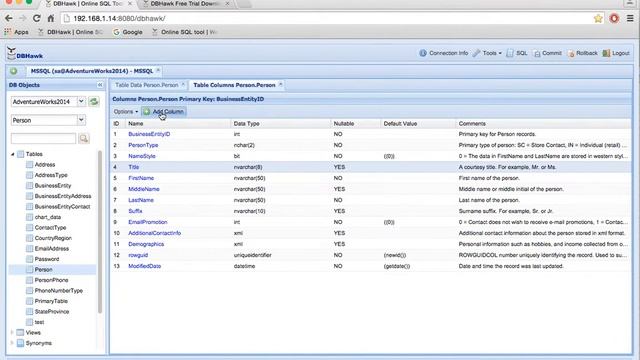Click the Synonyms folder icon

(x=20, y=343)
